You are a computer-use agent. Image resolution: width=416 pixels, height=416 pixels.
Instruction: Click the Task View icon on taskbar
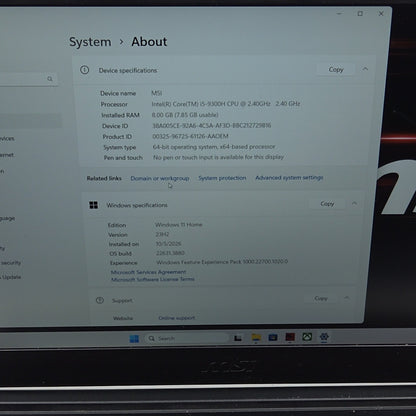pyautogui.click(x=238, y=338)
